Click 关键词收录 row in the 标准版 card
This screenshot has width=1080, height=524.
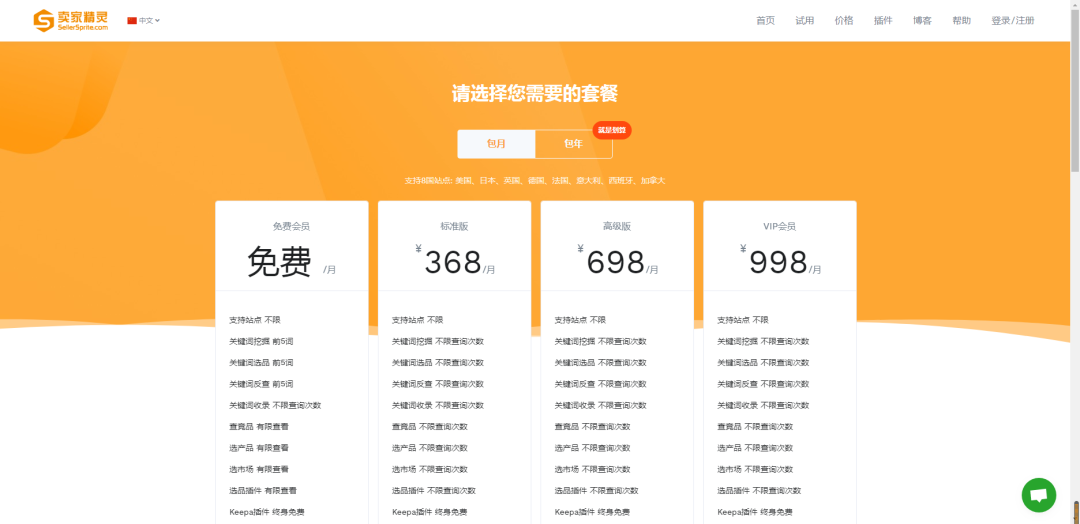pyautogui.click(x=438, y=406)
